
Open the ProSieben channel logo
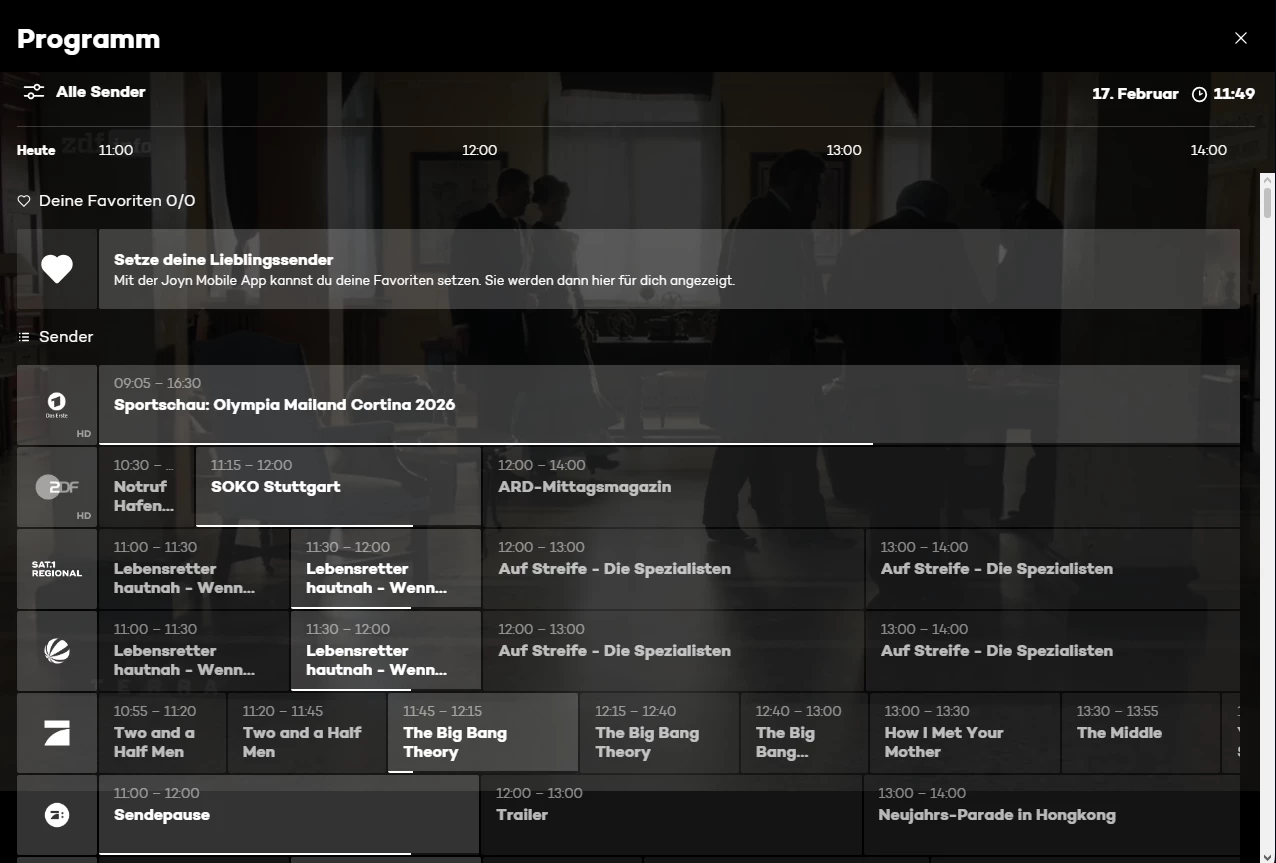click(57, 733)
